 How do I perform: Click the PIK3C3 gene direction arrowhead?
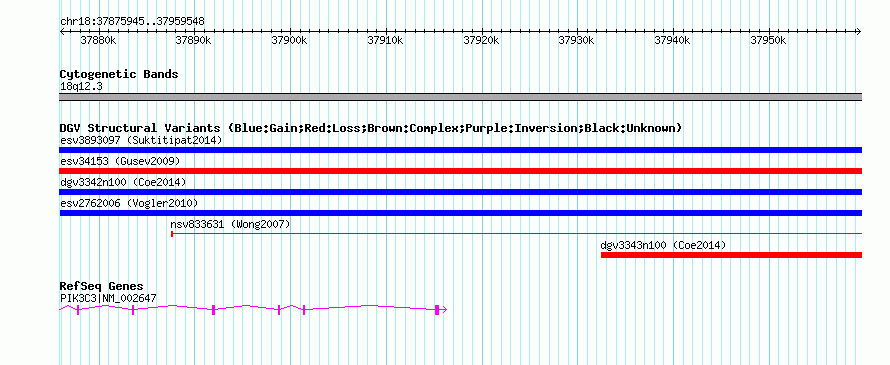pyautogui.click(x=444, y=309)
